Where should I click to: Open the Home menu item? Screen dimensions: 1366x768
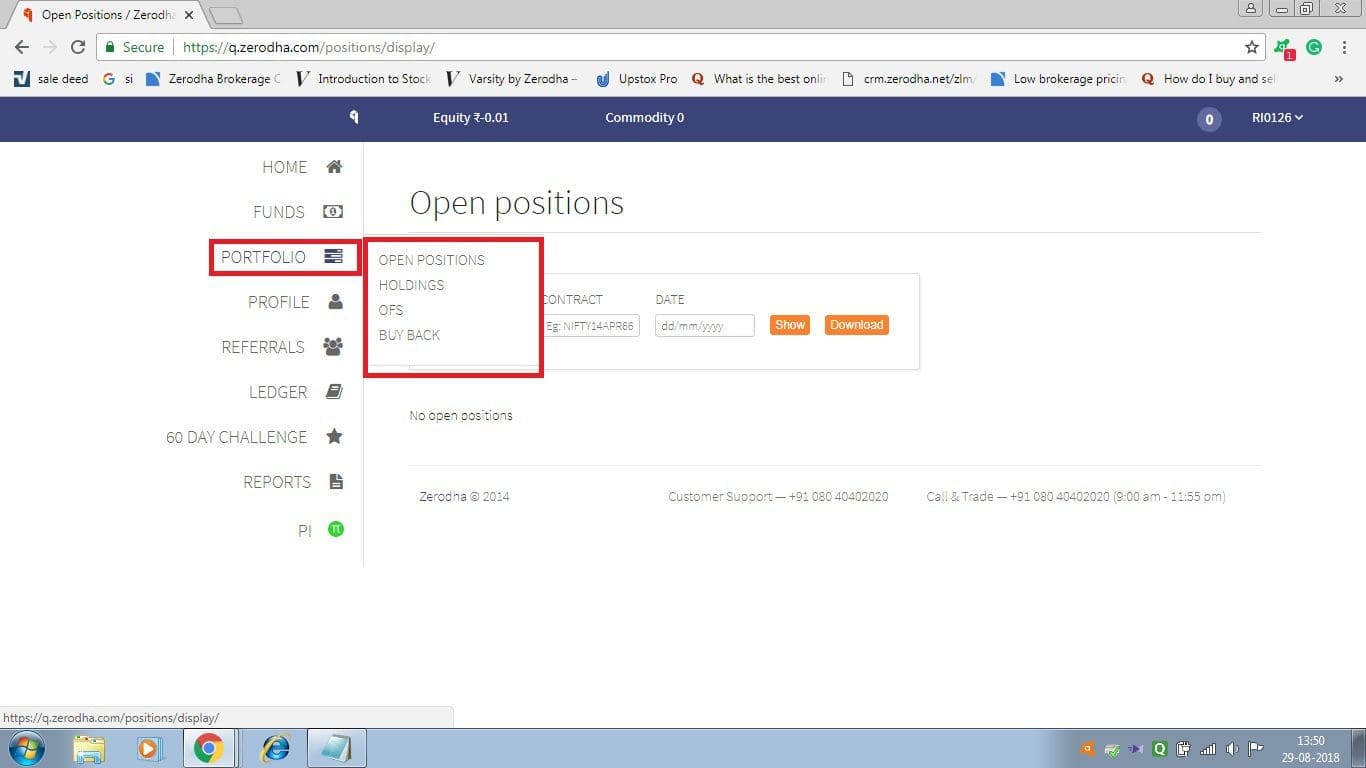click(x=284, y=167)
